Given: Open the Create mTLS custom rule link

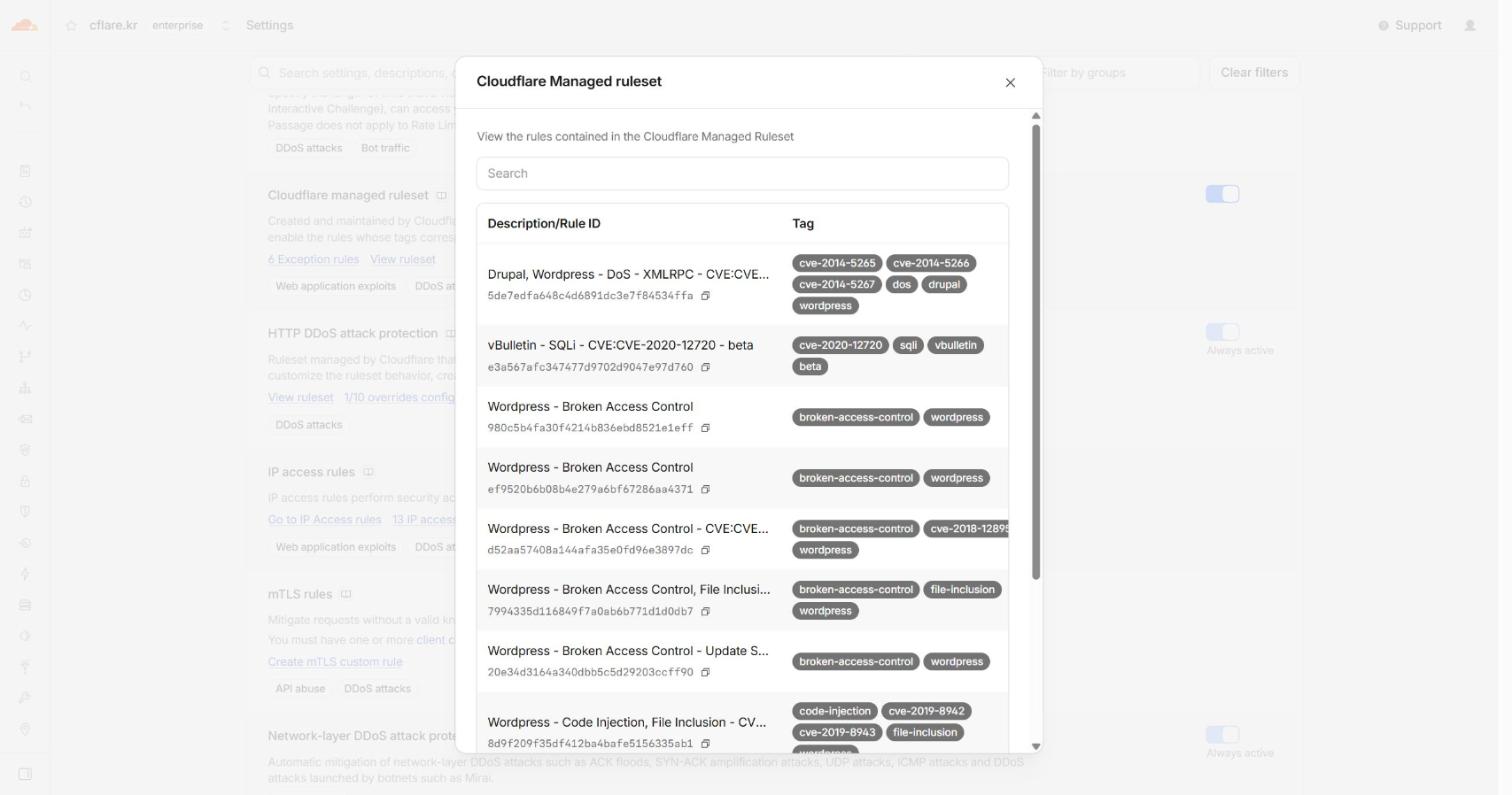Looking at the screenshot, I should (x=335, y=662).
